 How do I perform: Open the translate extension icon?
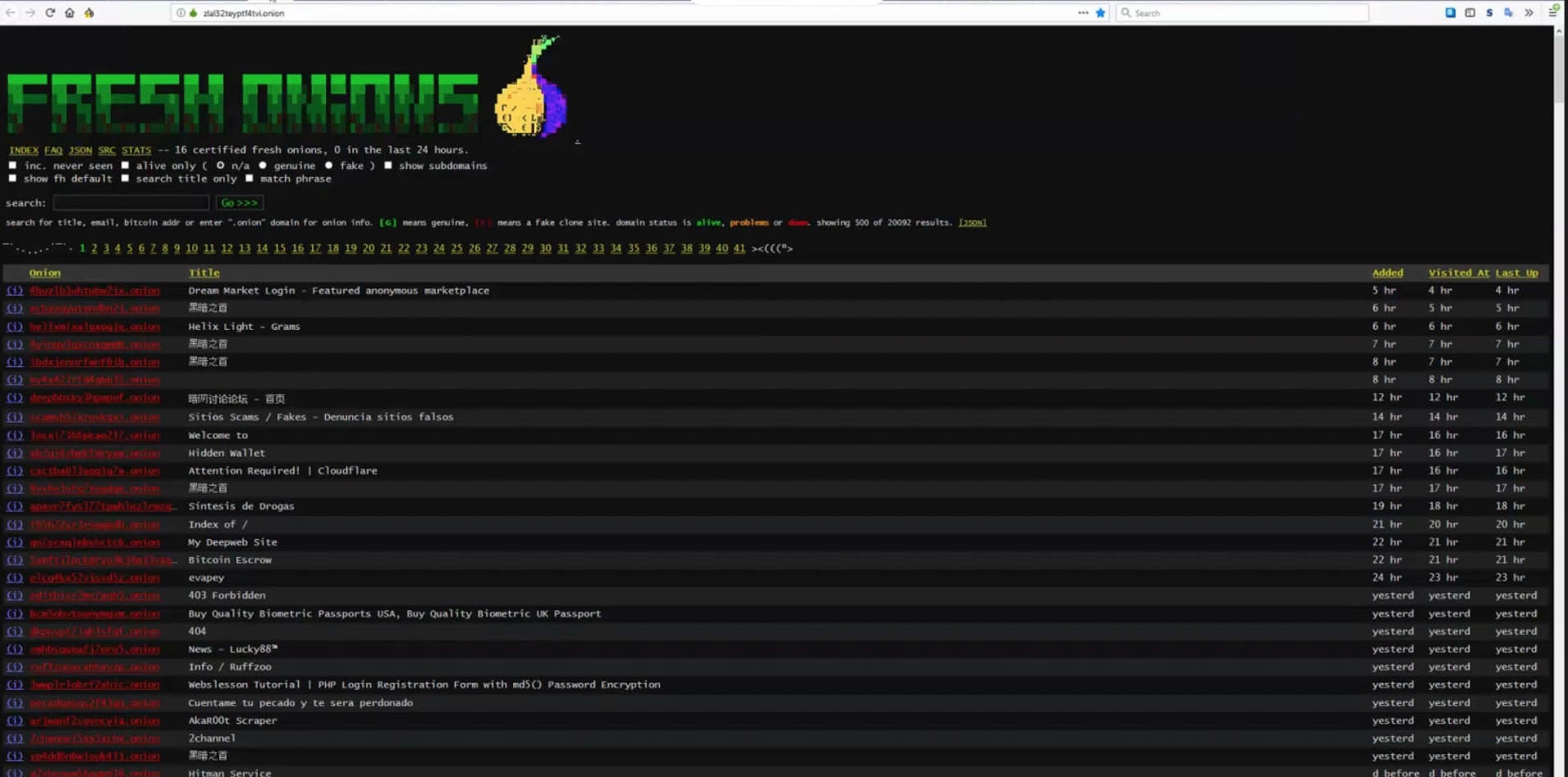1509,12
